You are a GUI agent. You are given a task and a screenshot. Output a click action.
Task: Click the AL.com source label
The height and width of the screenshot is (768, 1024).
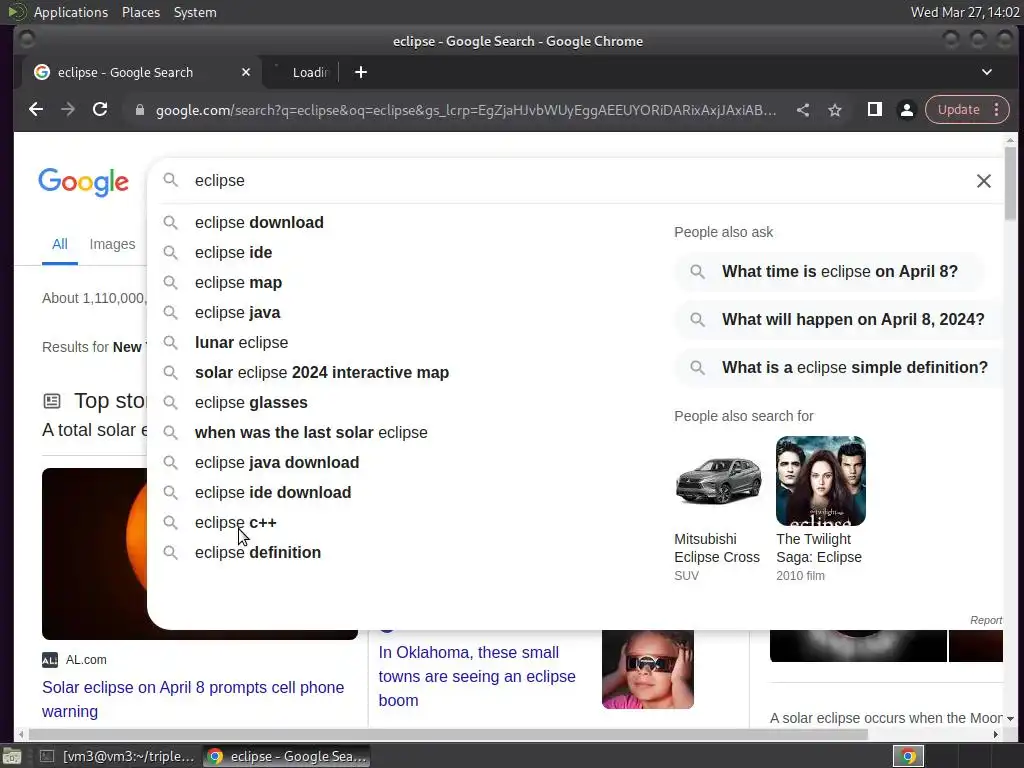(86, 660)
